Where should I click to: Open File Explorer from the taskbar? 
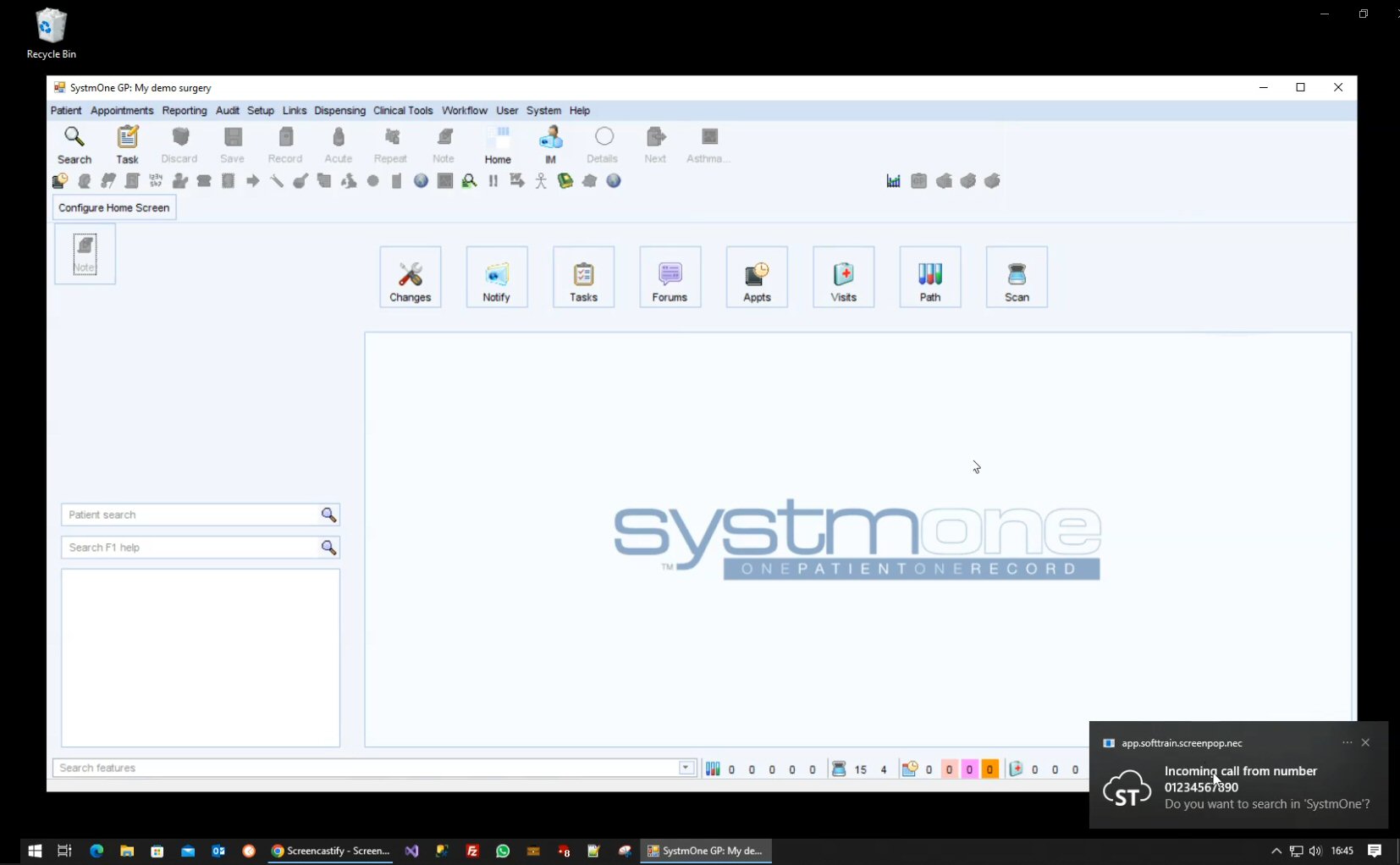point(127,851)
